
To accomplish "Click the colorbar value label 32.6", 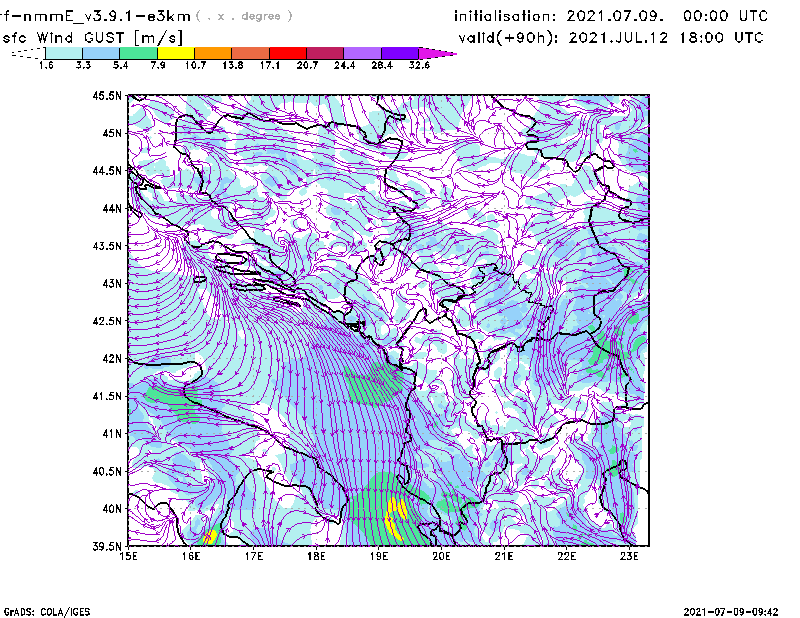I will click(x=419, y=65).
